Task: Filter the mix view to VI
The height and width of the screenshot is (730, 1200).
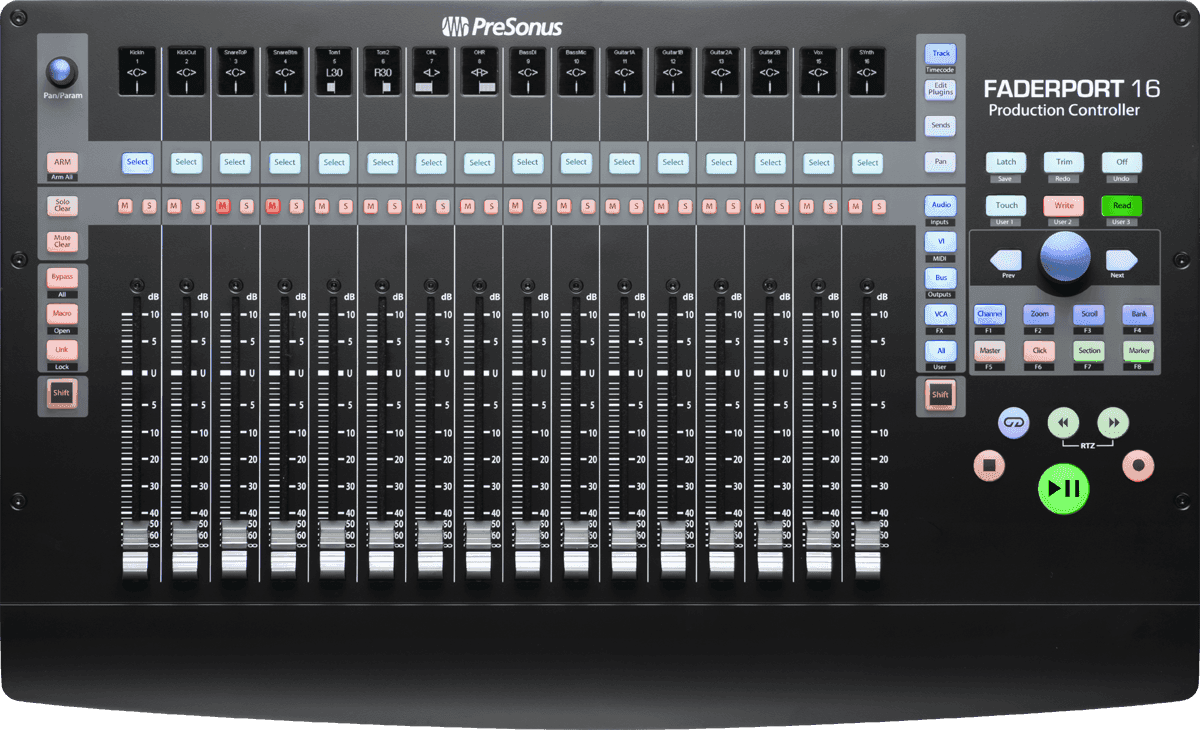Action: tap(940, 241)
